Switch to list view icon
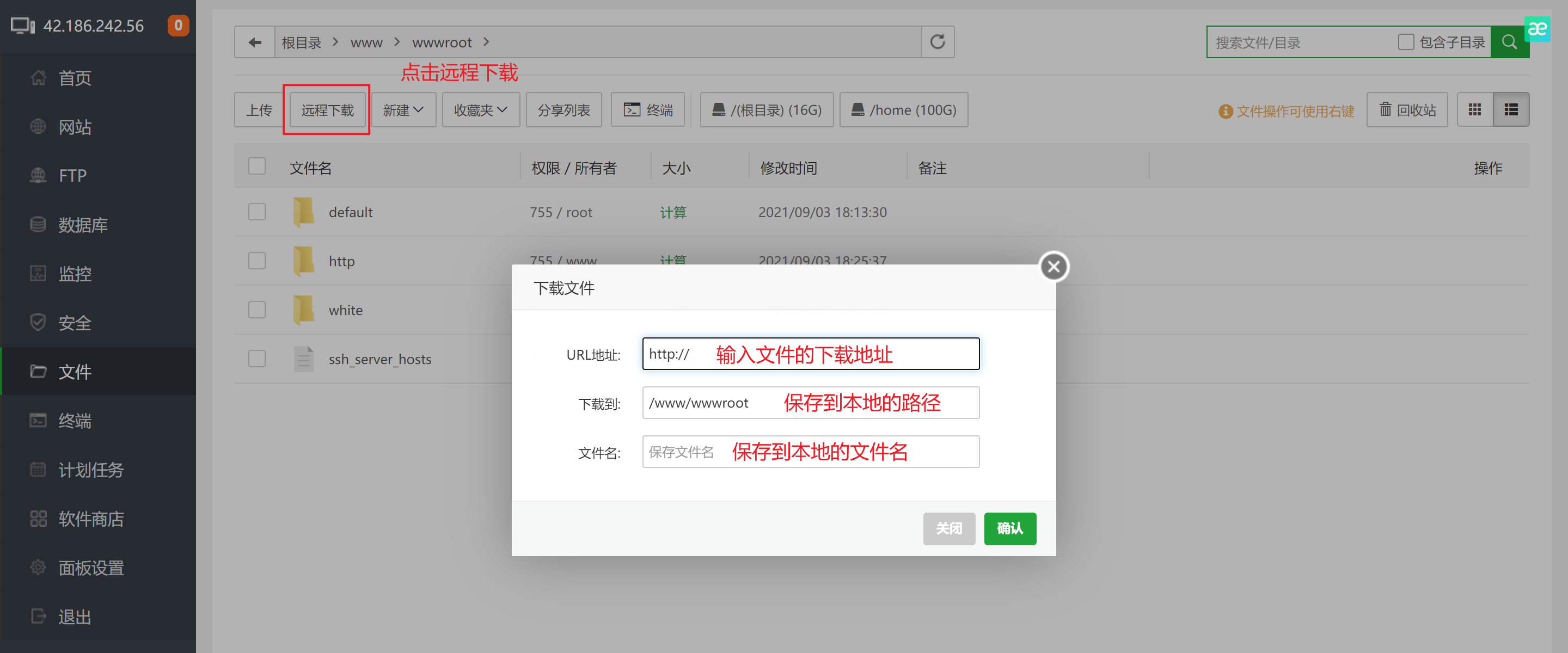The width and height of the screenshot is (1568, 653). [x=1511, y=109]
